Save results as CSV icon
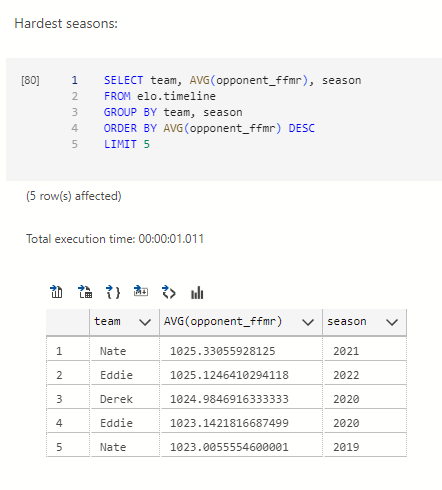 [56, 292]
